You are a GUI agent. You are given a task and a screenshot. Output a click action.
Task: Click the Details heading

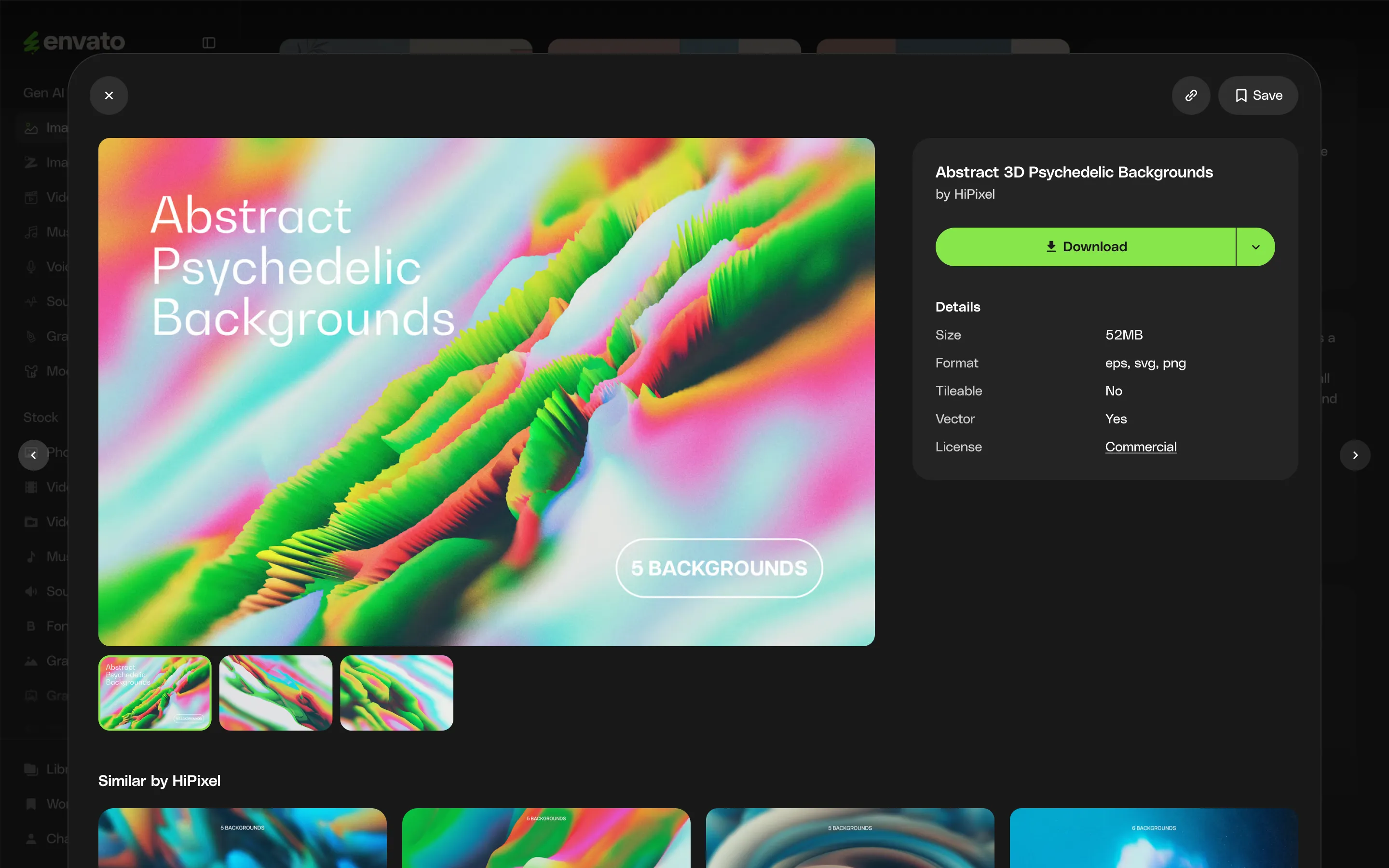tap(957, 307)
